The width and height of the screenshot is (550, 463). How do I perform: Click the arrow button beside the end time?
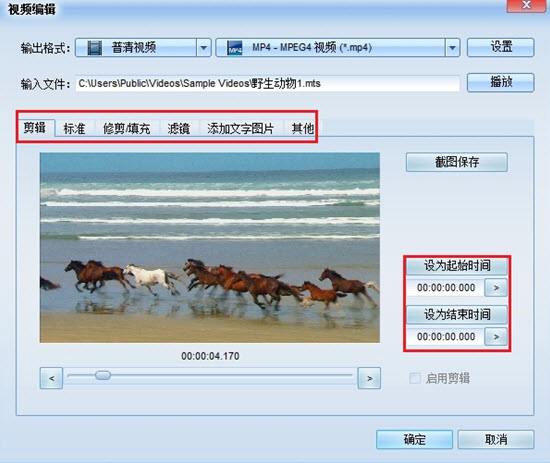pos(496,337)
